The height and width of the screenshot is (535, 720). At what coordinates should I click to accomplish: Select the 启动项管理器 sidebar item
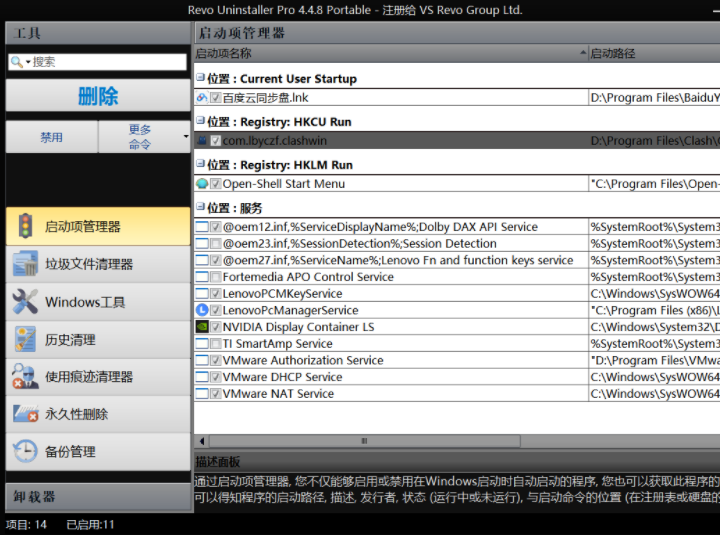(98, 226)
